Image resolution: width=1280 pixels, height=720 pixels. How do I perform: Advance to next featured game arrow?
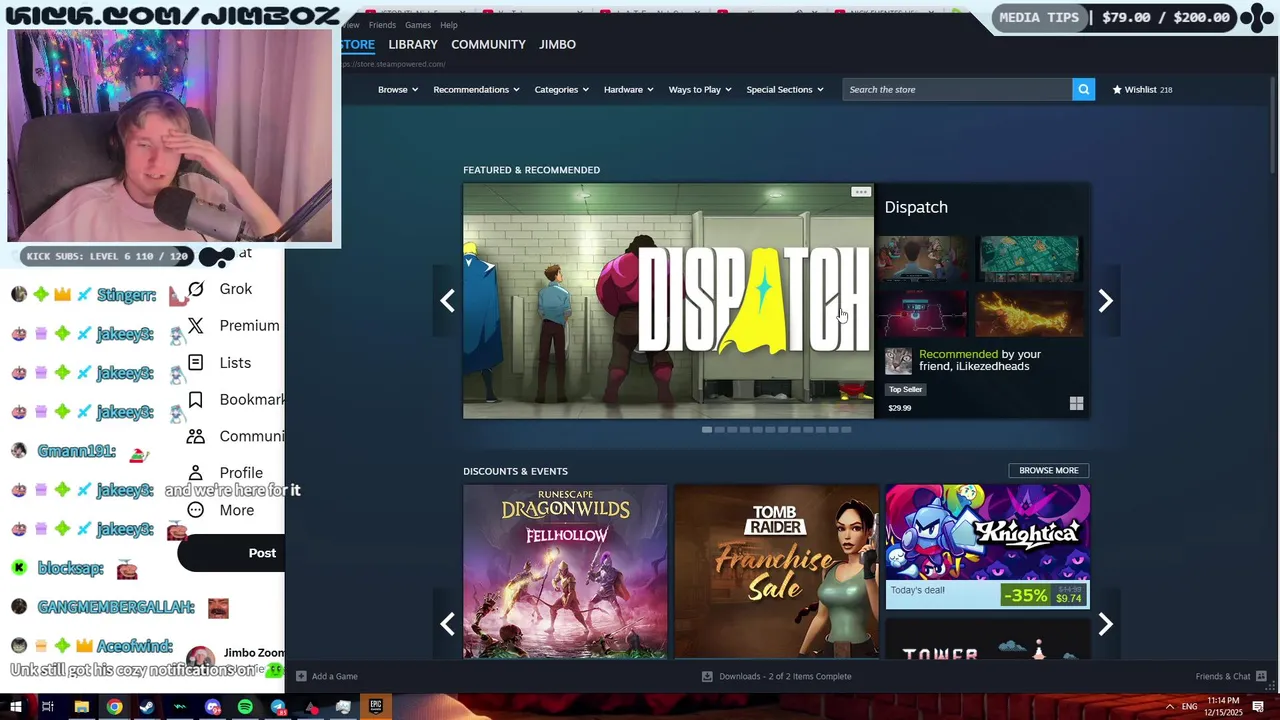click(x=1105, y=301)
